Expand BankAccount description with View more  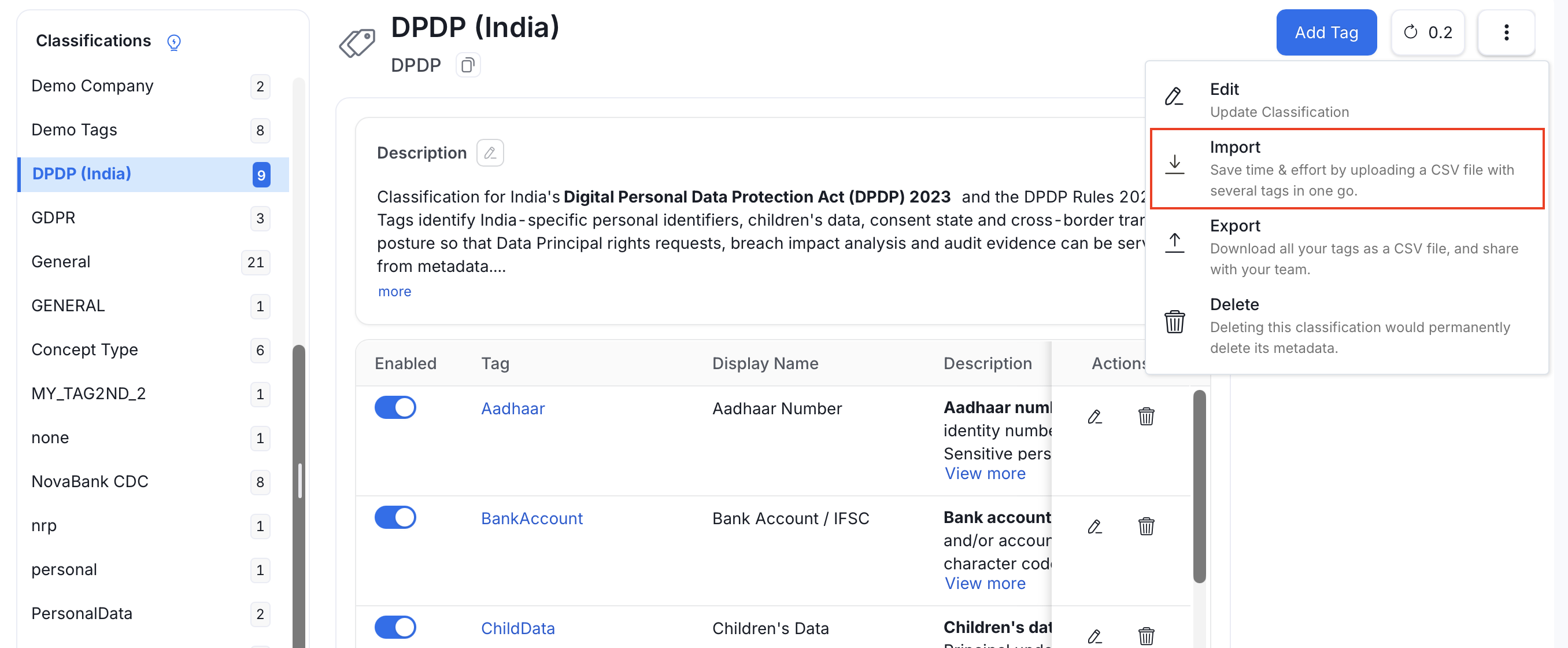(985, 583)
